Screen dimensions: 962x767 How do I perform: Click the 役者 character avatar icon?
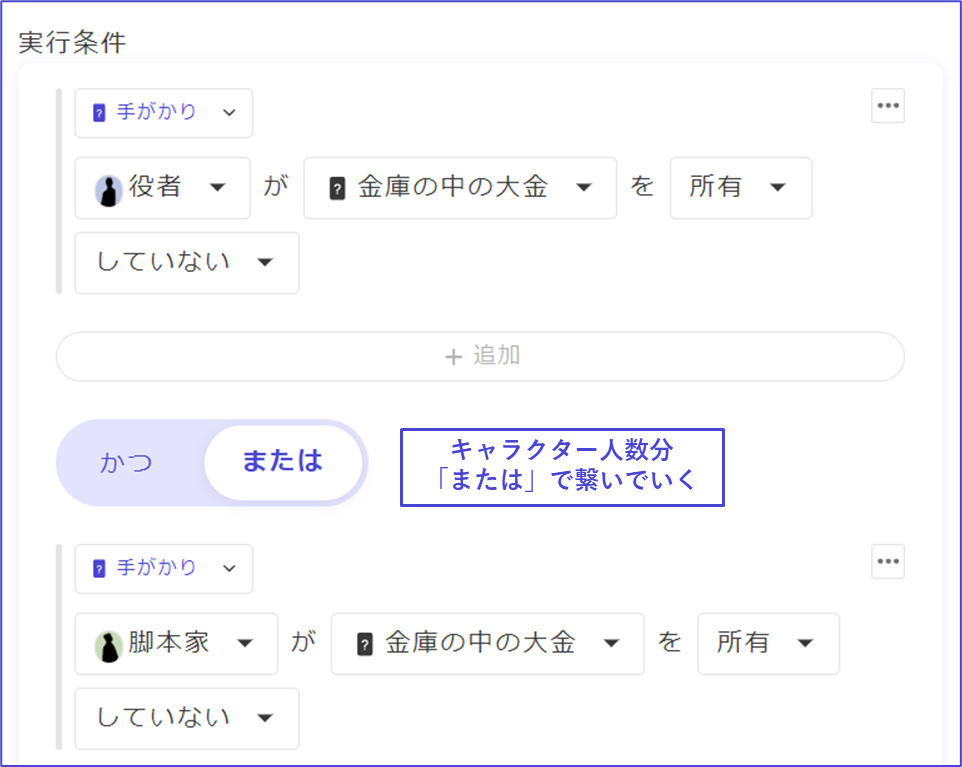click(x=109, y=189)
